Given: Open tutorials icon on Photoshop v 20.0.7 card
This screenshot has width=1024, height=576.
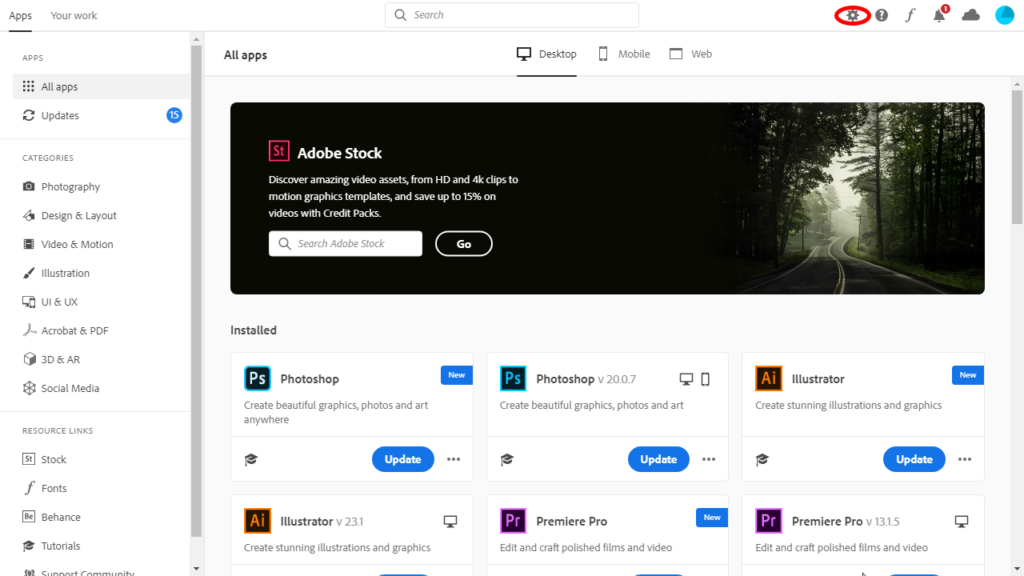Looking at the screenshot, I should pos(507,460).
